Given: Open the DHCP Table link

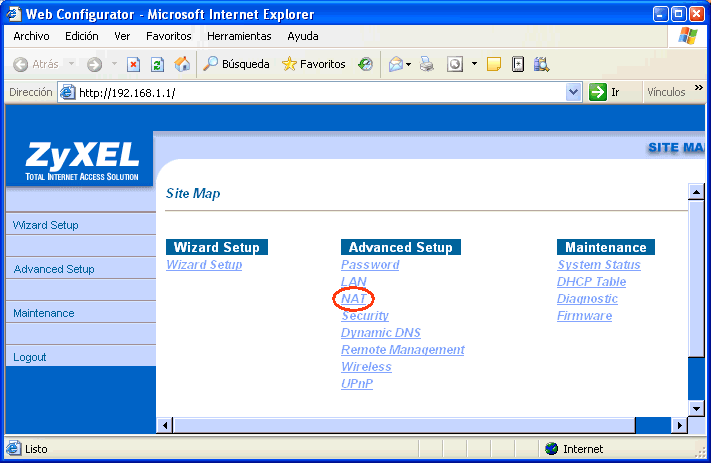Looking at the screenshot, I should coord(591,282).
